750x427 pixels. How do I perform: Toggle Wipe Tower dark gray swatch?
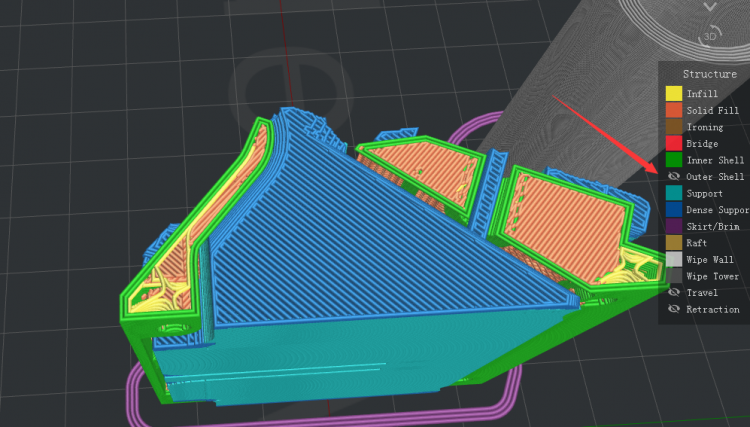pyautogui.click(x=673, y=276)
